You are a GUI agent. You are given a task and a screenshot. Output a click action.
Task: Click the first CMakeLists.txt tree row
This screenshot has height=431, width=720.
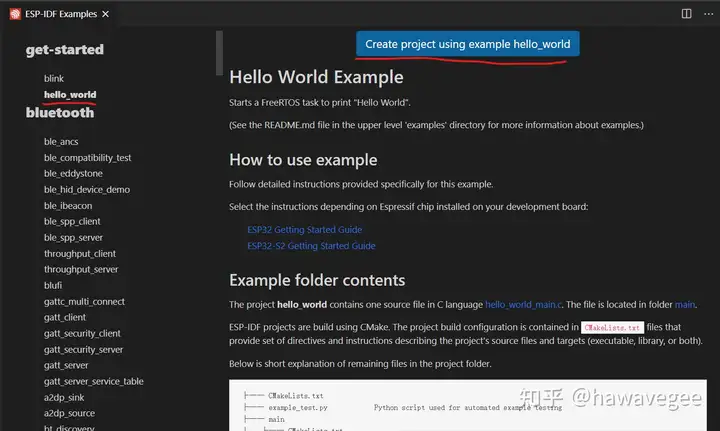296,396
